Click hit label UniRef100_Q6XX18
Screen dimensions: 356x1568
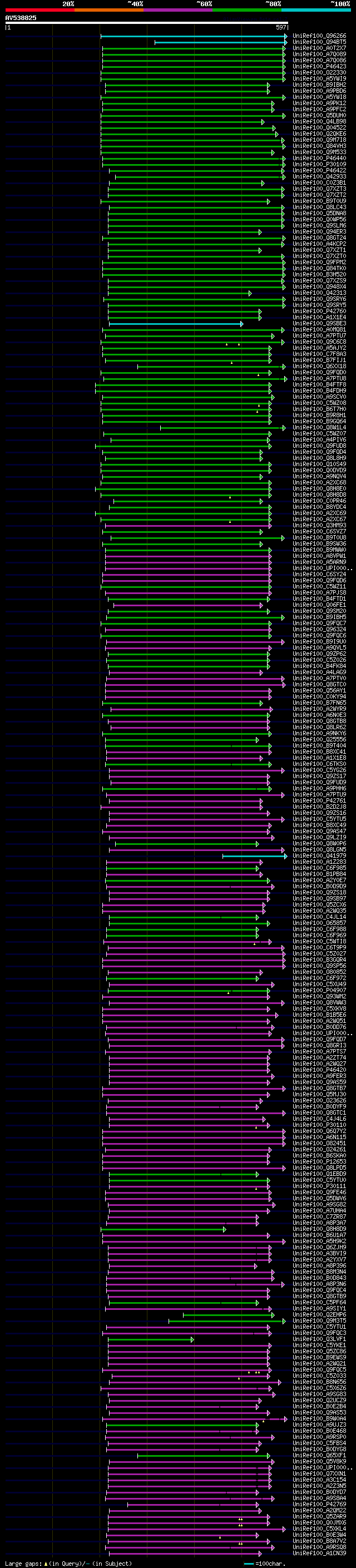[x=319, y=367]
